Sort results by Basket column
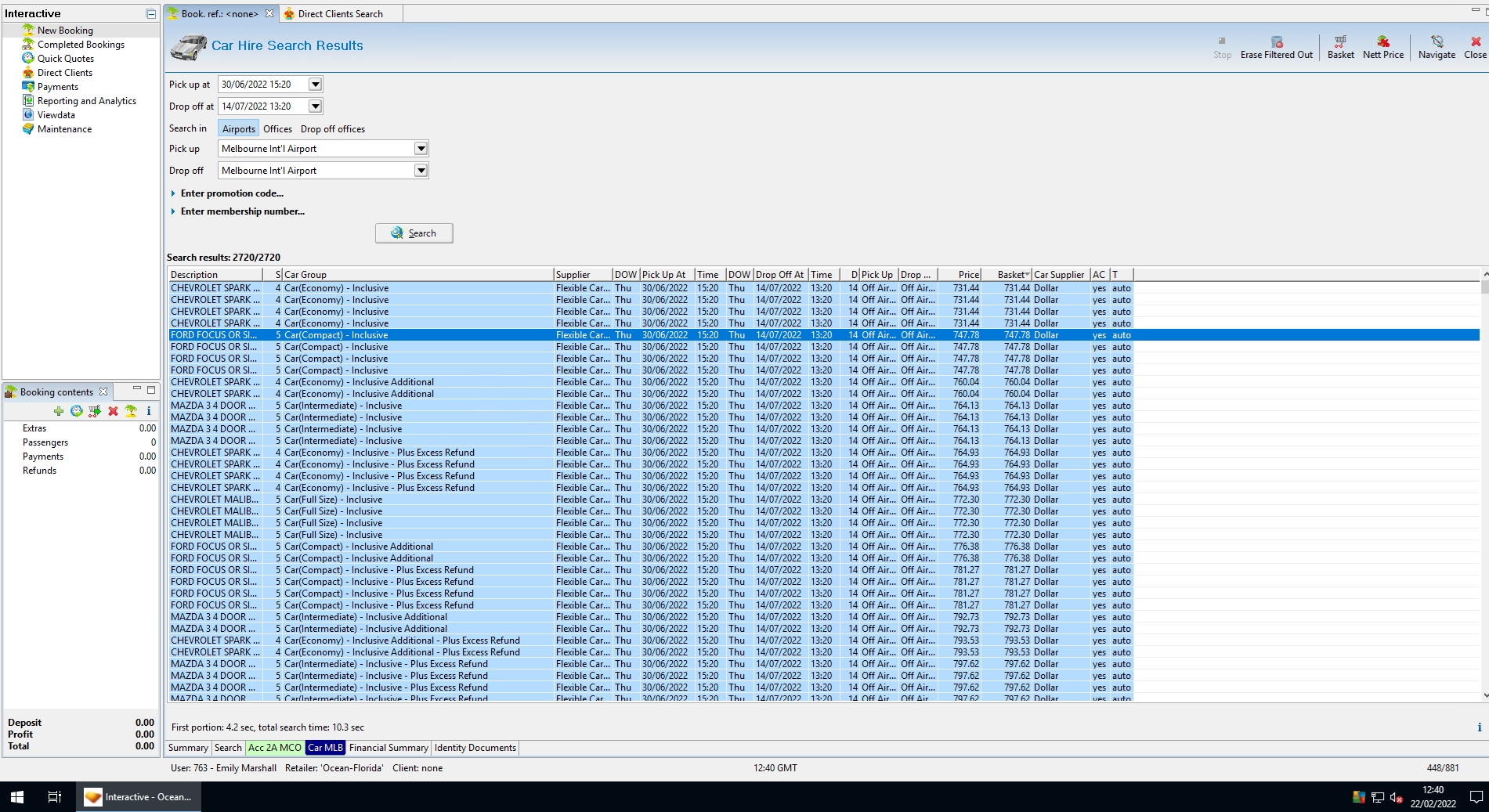The image size is (1489, 812). click(x=1007, y=275)
